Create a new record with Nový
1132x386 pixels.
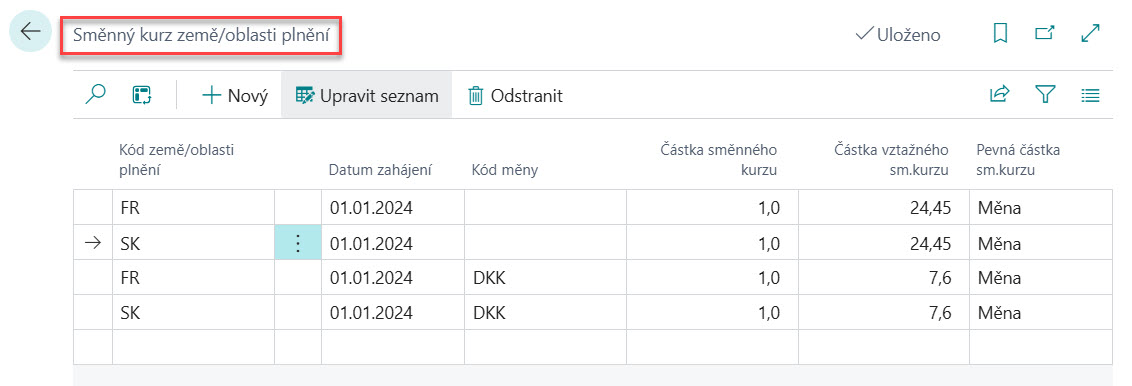[x=235, y=95]
